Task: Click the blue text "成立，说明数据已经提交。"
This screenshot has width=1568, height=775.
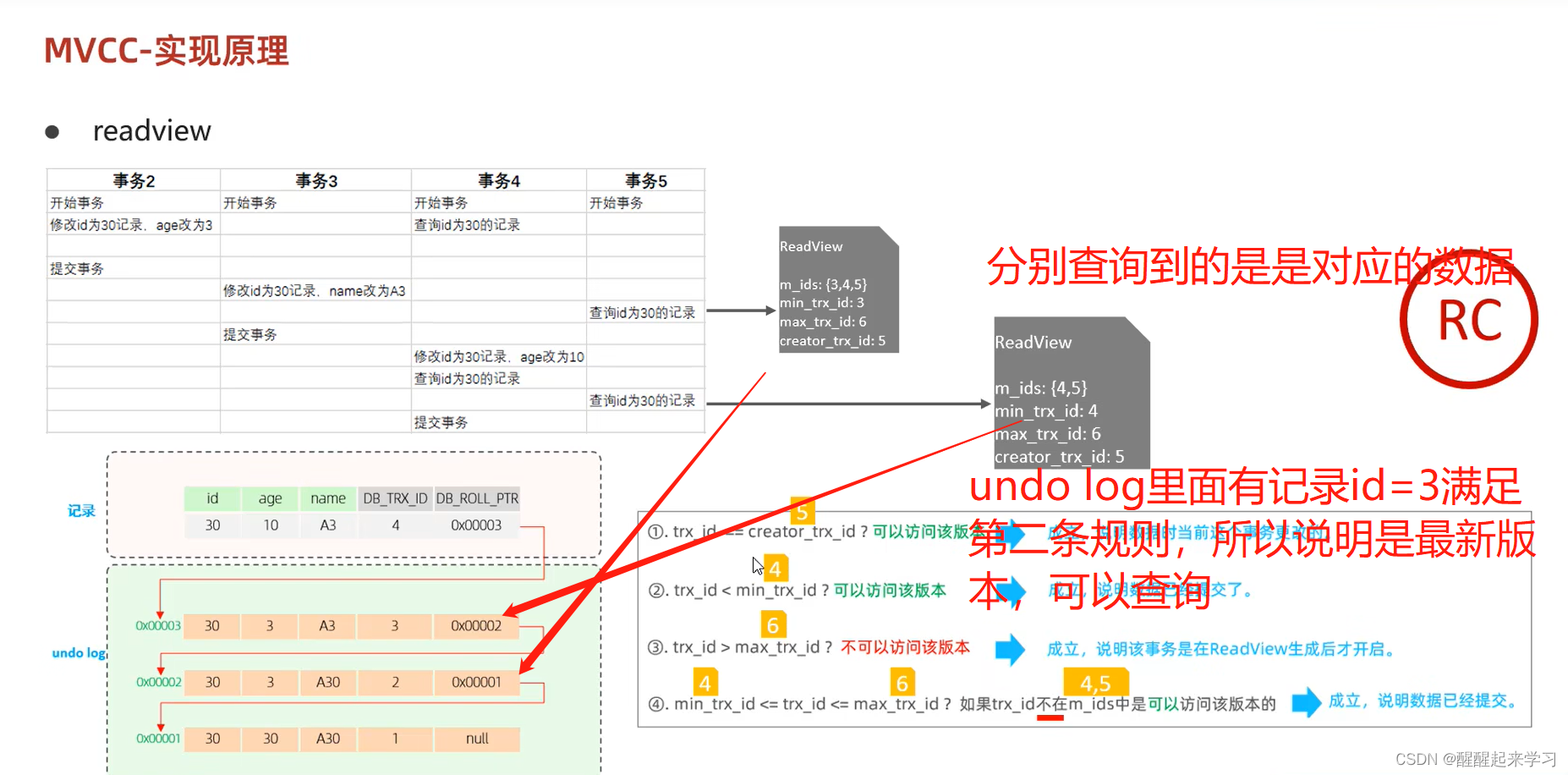Action: 1426,701
